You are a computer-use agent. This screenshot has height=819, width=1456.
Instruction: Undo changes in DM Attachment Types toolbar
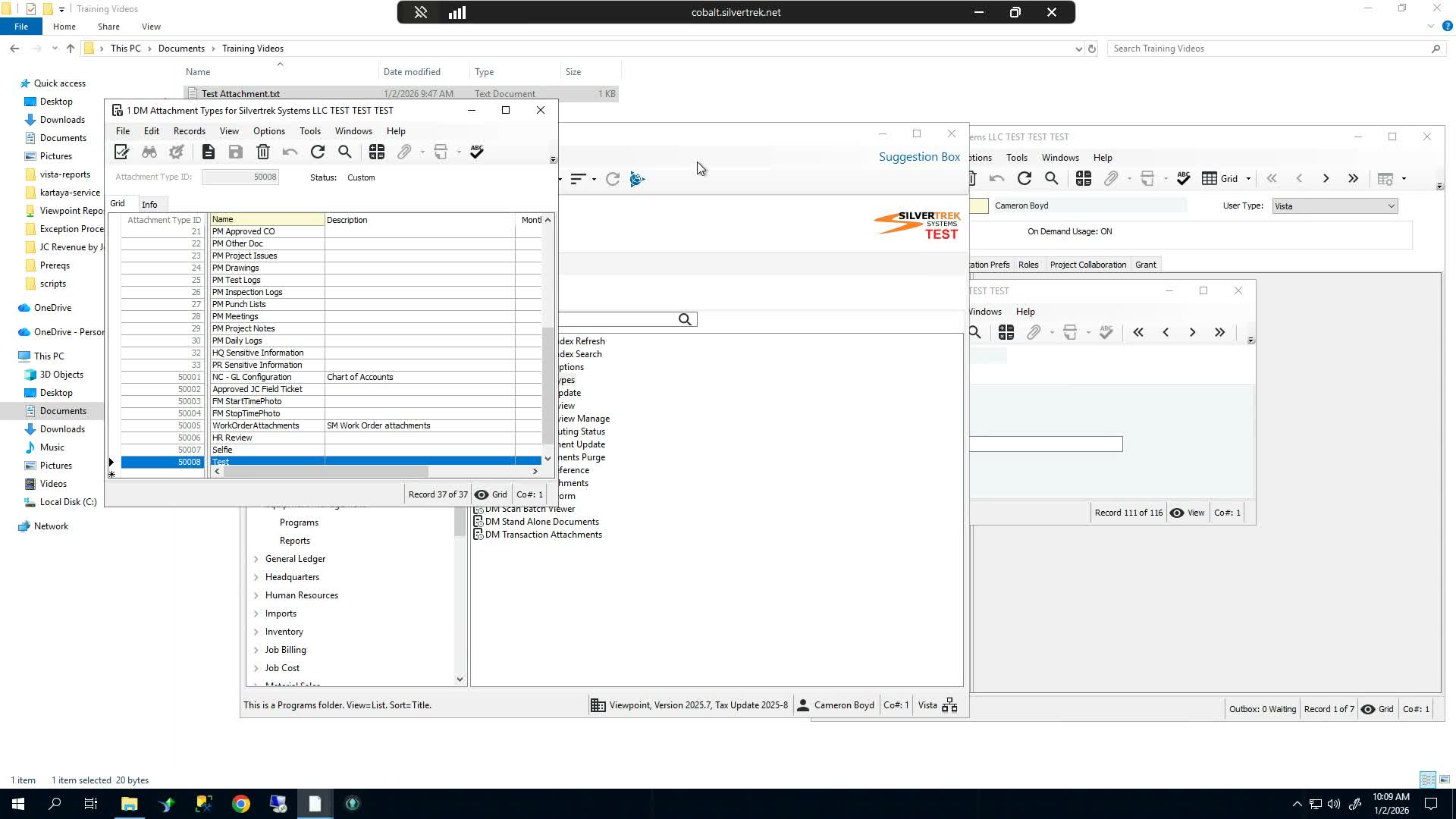coord(290,152)
